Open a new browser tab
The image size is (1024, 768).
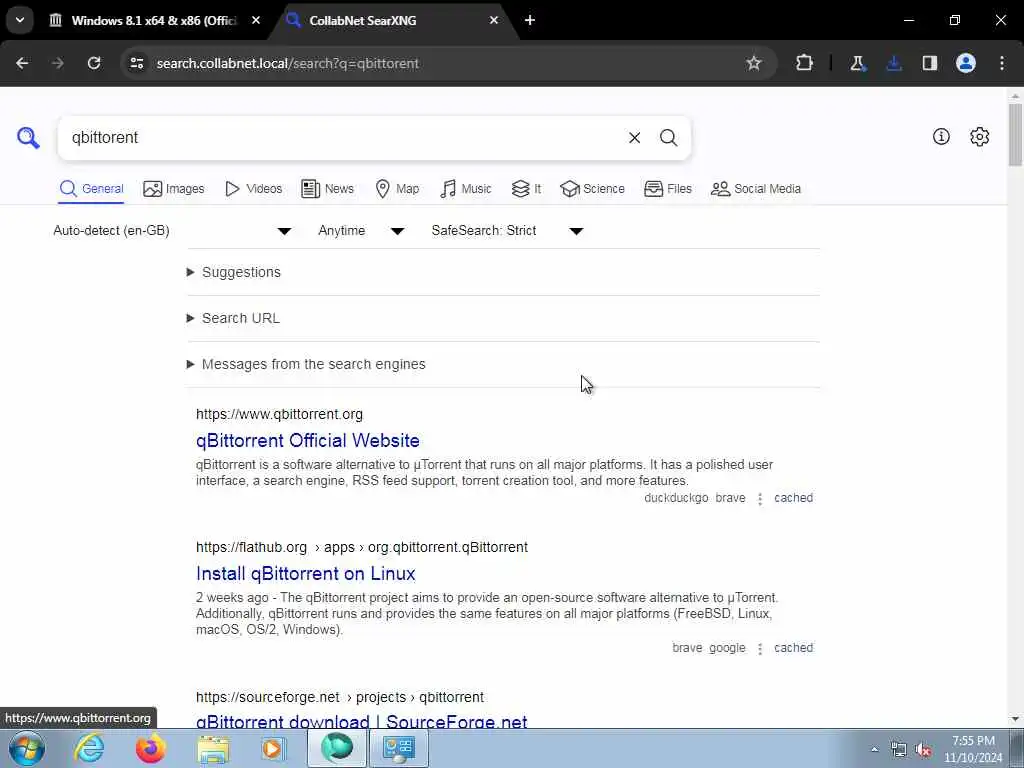tap(530, 20)
